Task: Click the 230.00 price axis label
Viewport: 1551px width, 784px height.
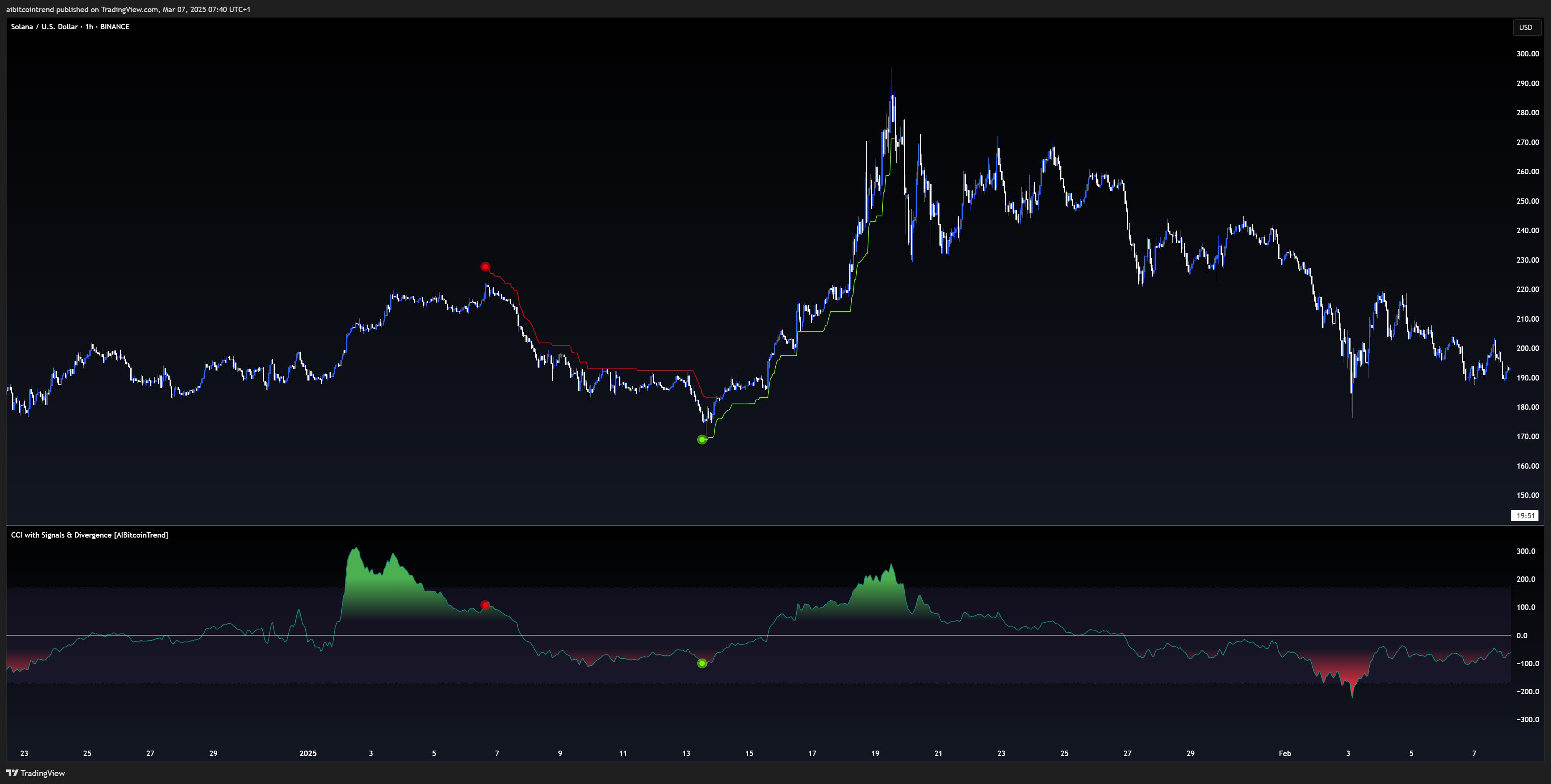Action: pyautogui.click(x=1528, y=260)
